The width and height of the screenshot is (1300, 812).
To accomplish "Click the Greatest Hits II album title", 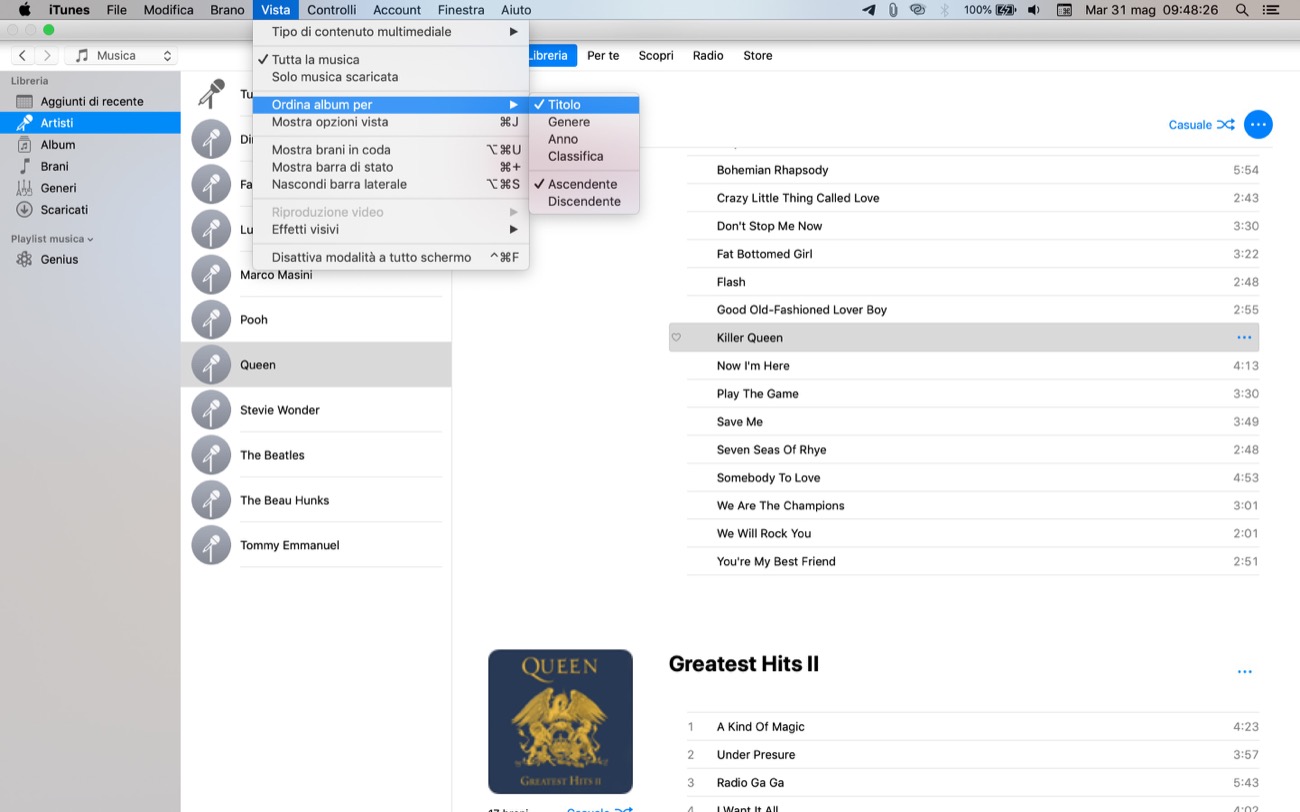I will coord(744,664).
